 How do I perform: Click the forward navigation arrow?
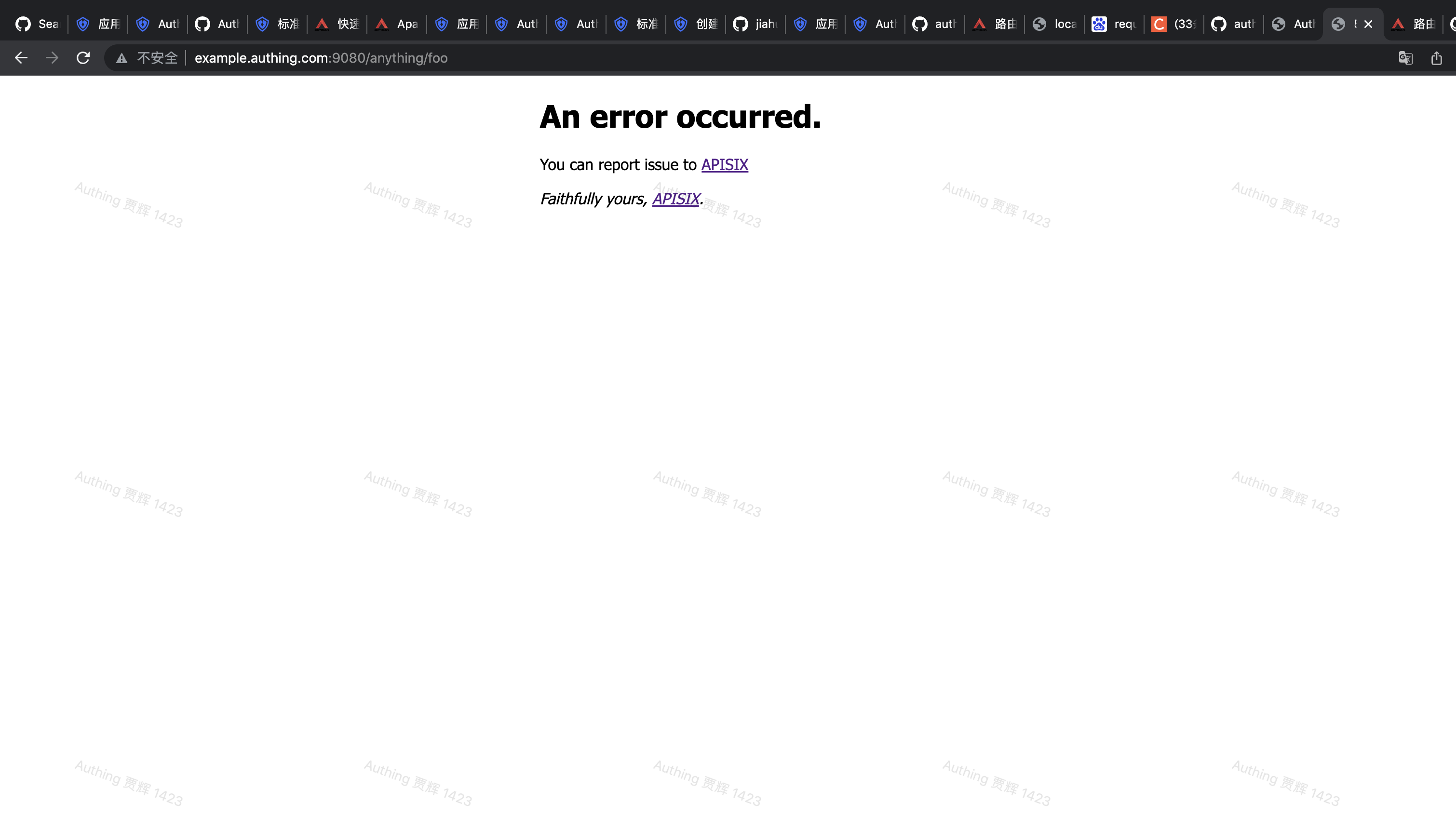52,57
